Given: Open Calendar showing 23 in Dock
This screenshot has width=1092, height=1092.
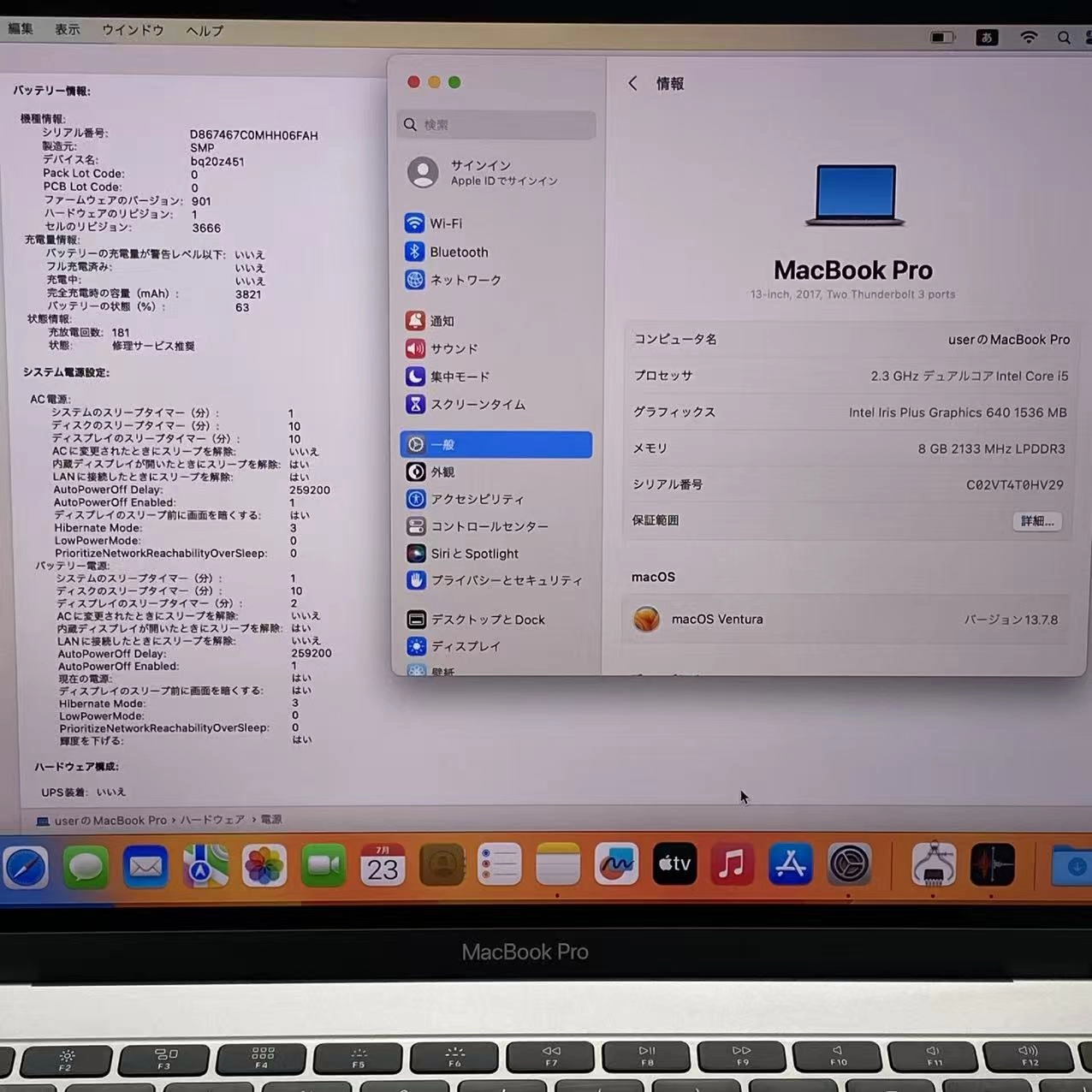Looking at the screenshot, I should point(383,865).
